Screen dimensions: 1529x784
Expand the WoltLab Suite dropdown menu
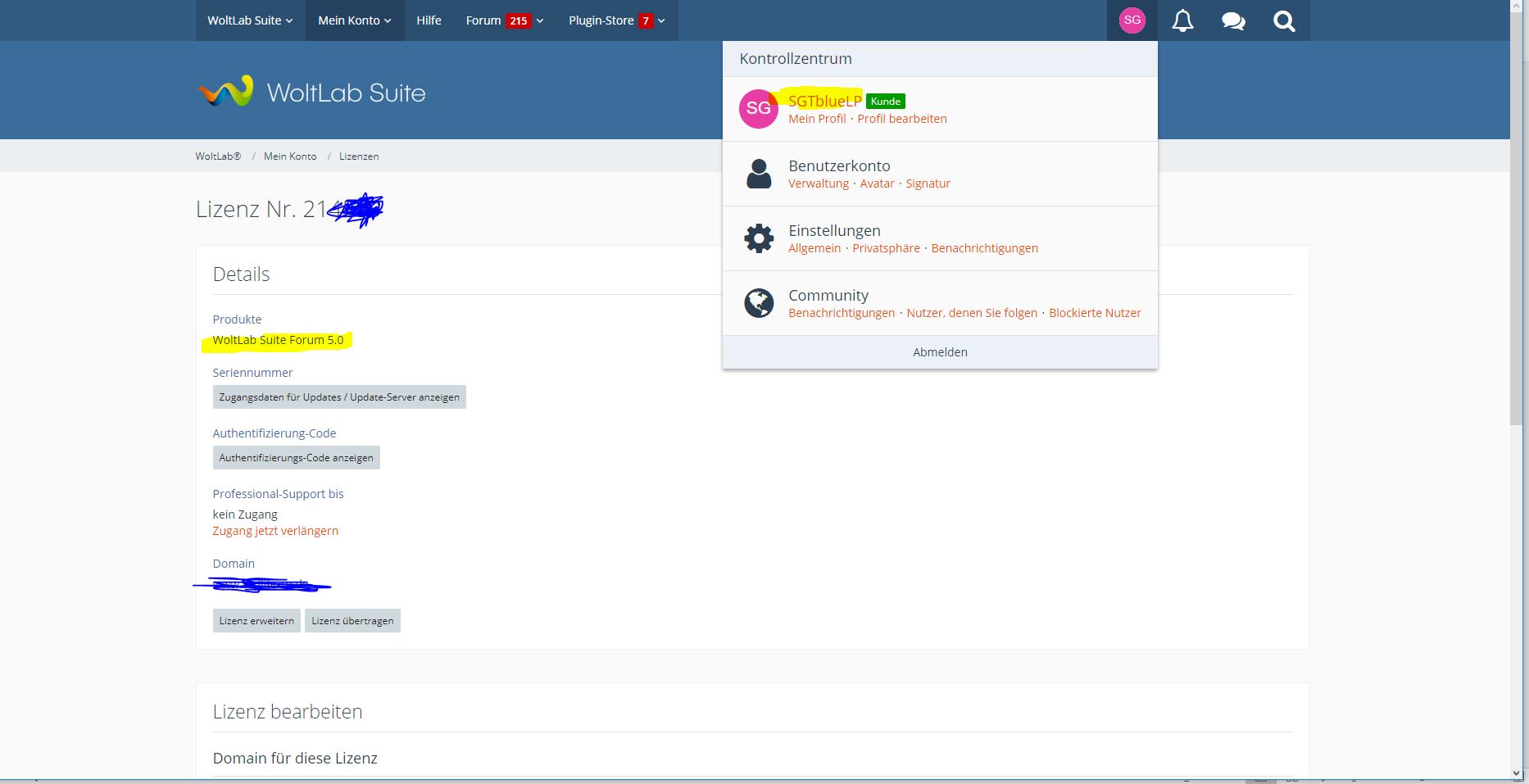(x=250, y=20)
